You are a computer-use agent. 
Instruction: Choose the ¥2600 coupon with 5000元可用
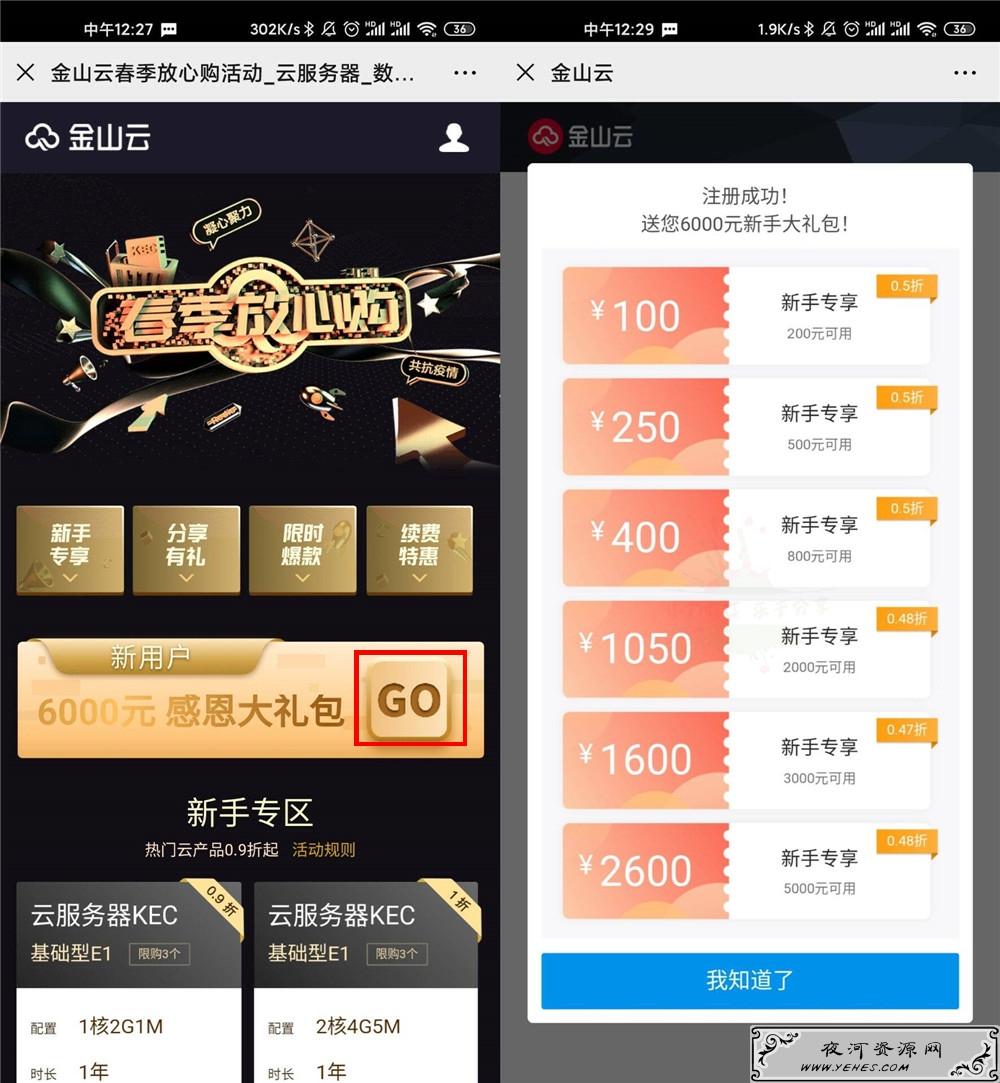click(x=747, y=871)
